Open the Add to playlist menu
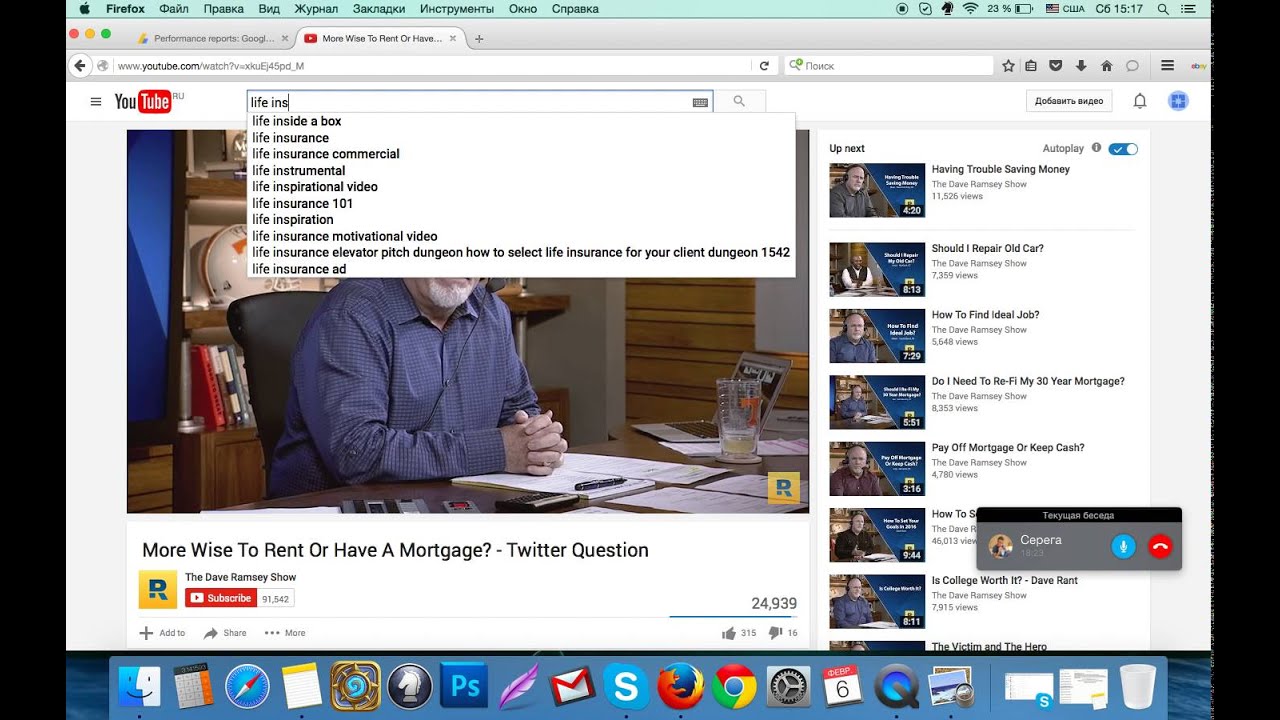The height and width of the screenshot is (720, 1280). click(x=162, y=633)
